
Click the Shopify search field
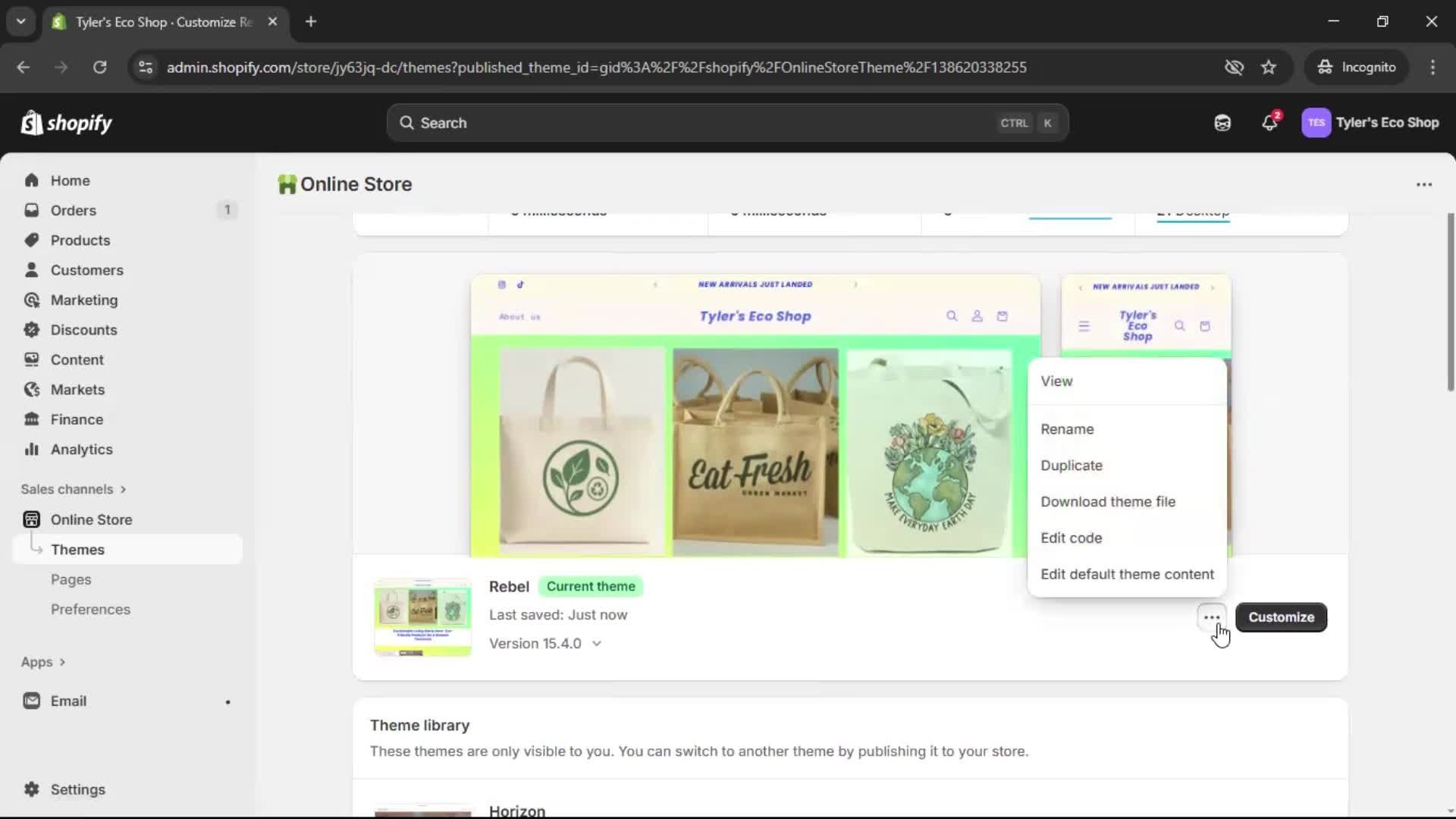click(726, 123)
